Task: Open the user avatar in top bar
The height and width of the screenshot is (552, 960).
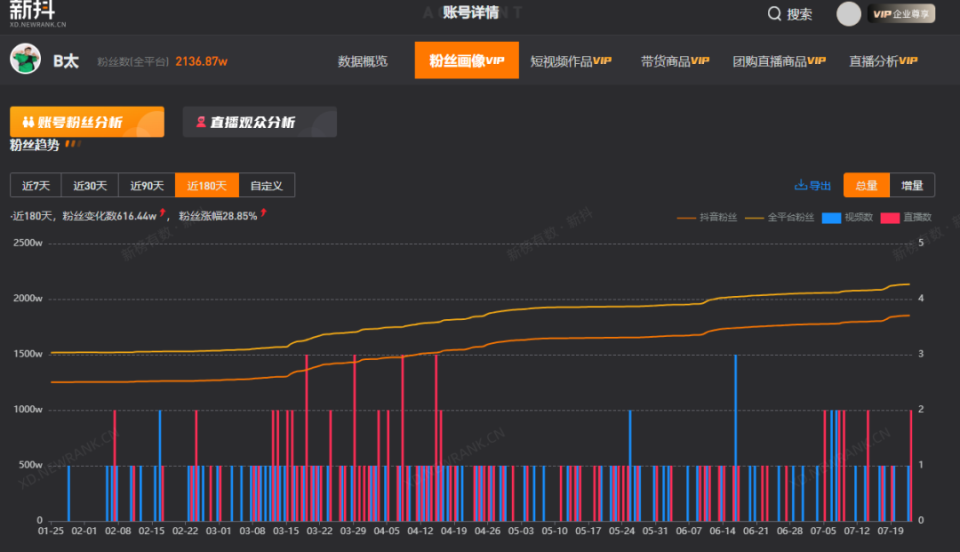Action: point(848,14)
